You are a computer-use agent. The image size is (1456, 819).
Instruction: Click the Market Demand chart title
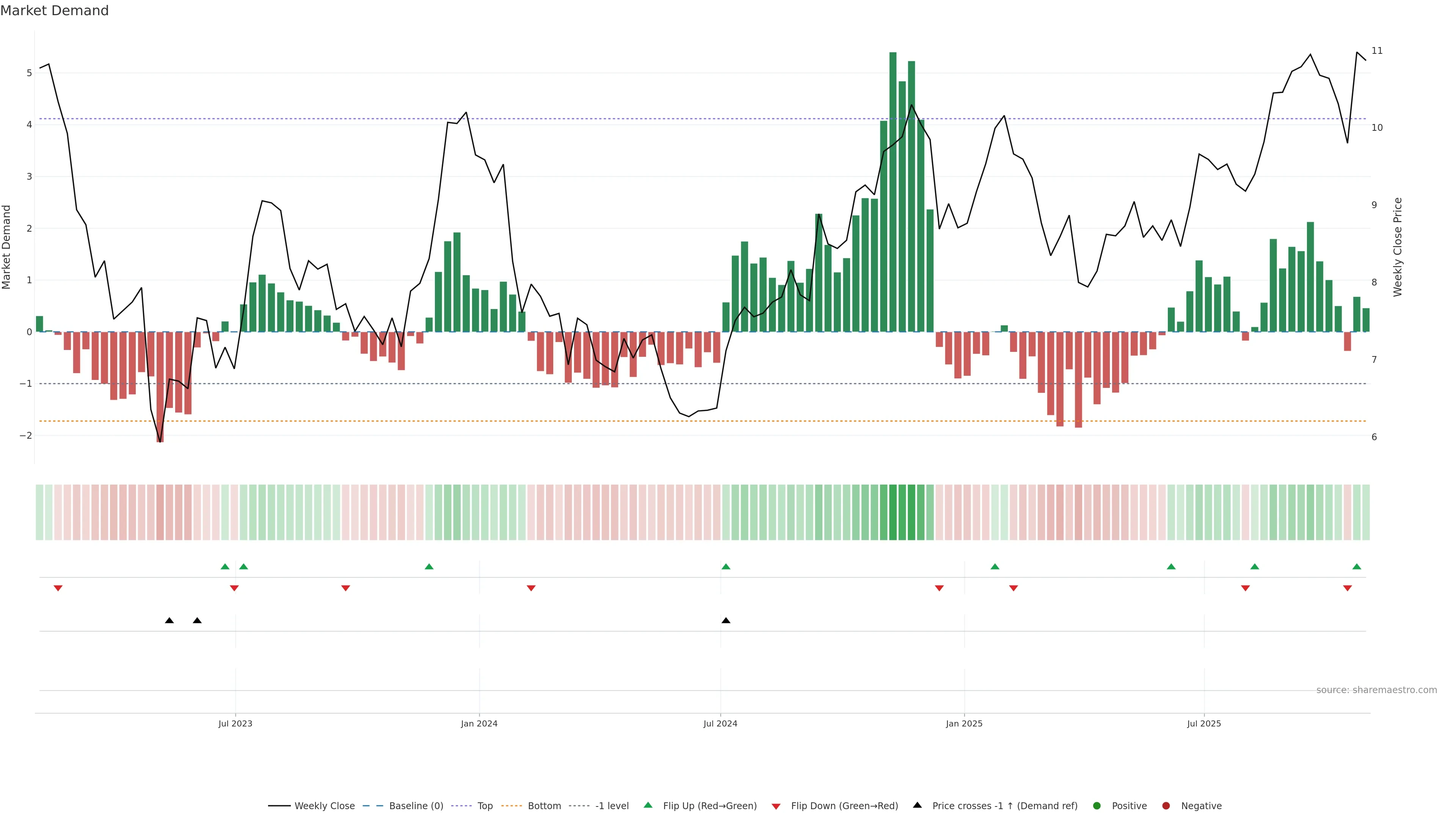coord(54,11)
